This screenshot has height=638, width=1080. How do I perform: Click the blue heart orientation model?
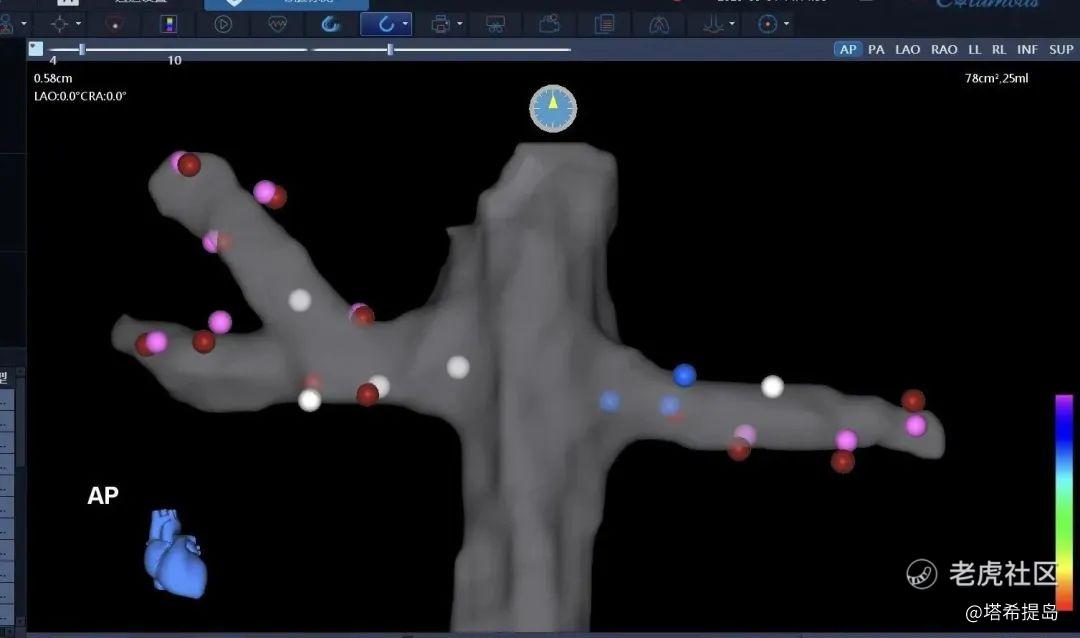pos(175,553)
